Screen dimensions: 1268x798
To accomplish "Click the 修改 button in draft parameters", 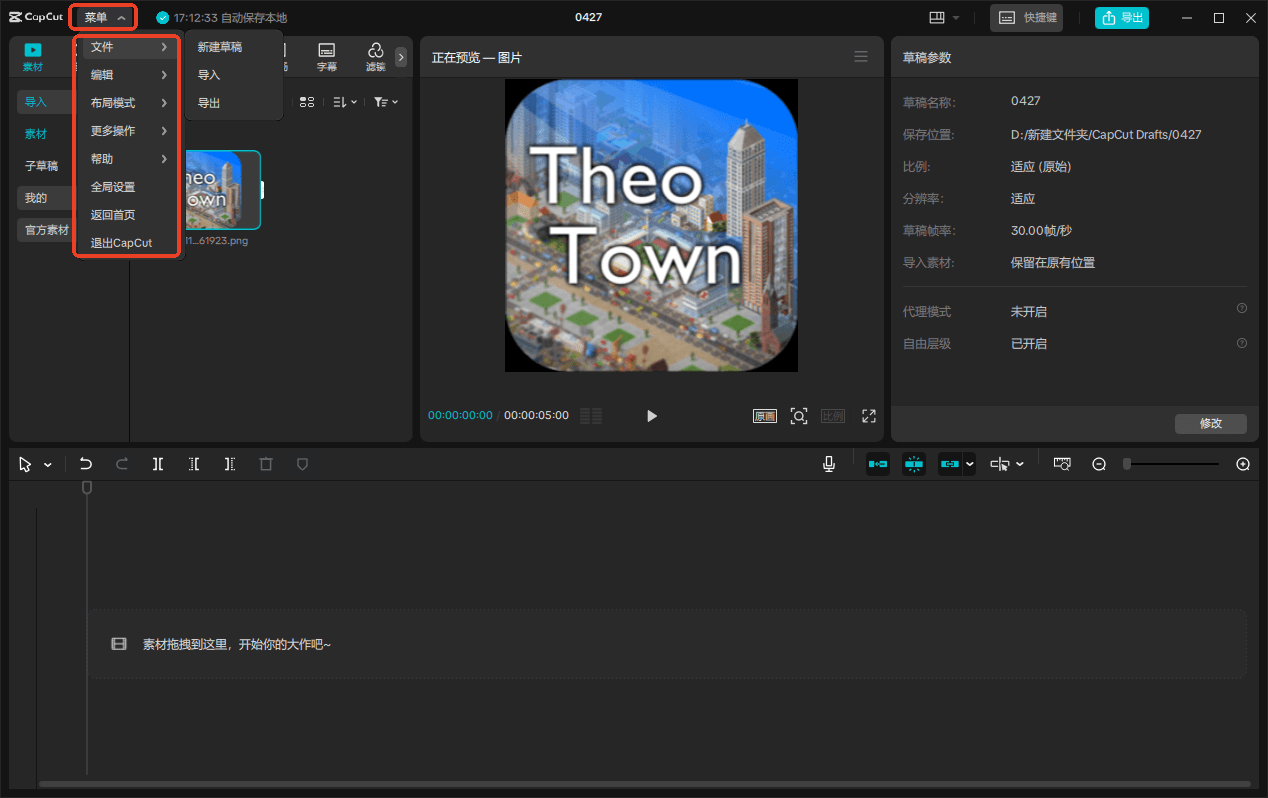I will click(x=1210, y=424).
